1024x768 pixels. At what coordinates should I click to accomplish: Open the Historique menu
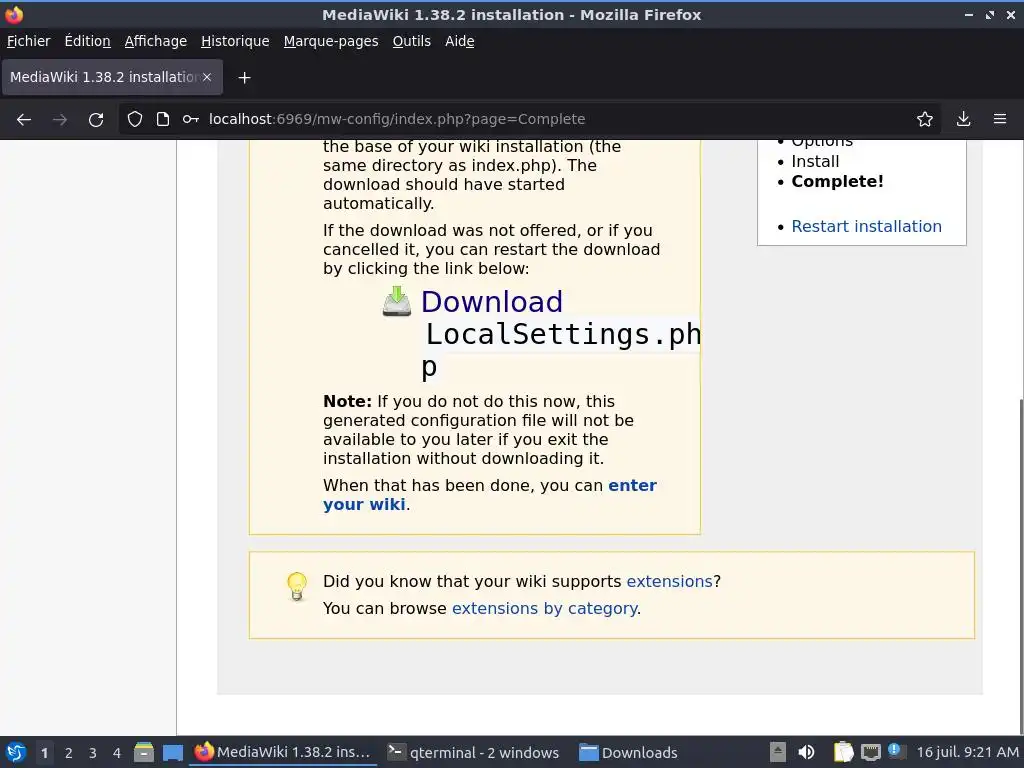point(235,41)
